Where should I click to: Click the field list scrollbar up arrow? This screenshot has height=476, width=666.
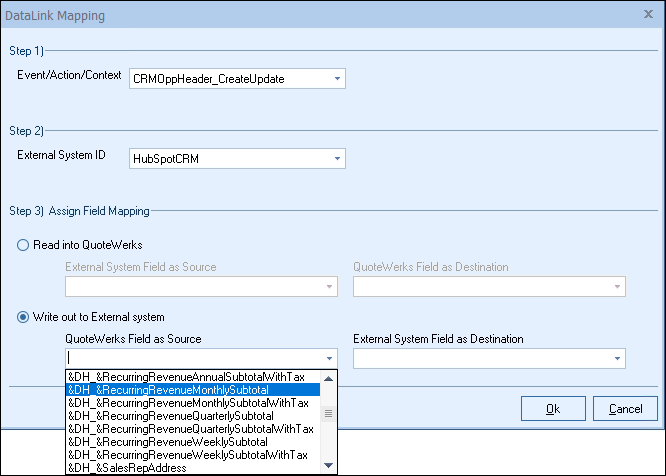(329, 377)
